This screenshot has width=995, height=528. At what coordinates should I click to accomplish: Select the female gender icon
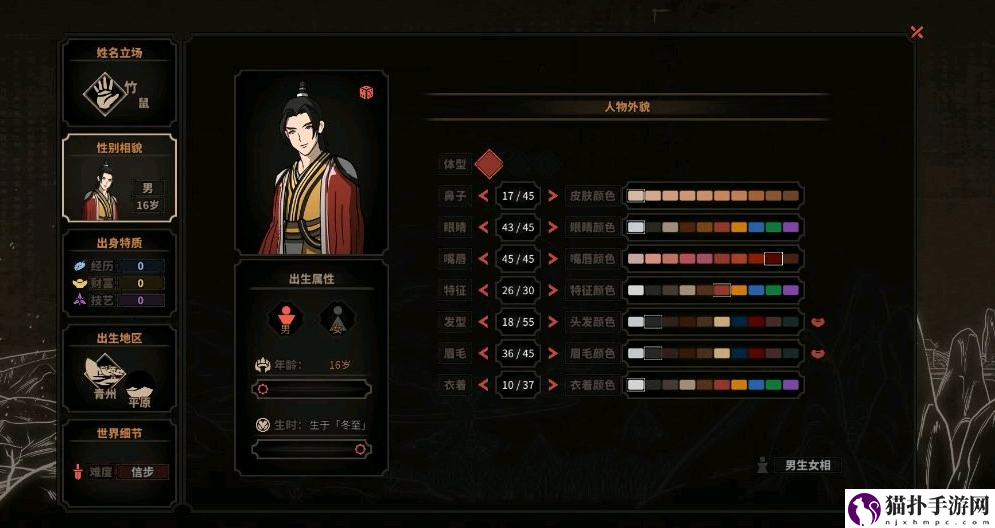pos(337,319)
